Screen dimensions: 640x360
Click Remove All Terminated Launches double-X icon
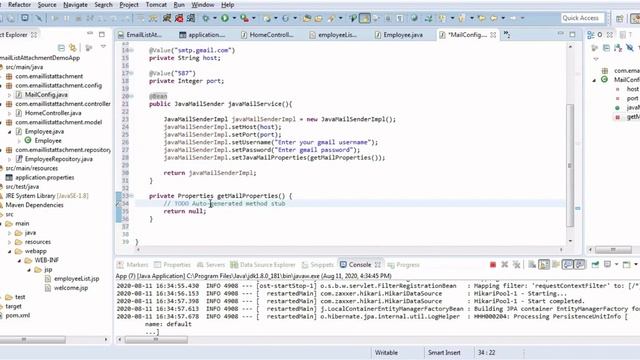517,265
